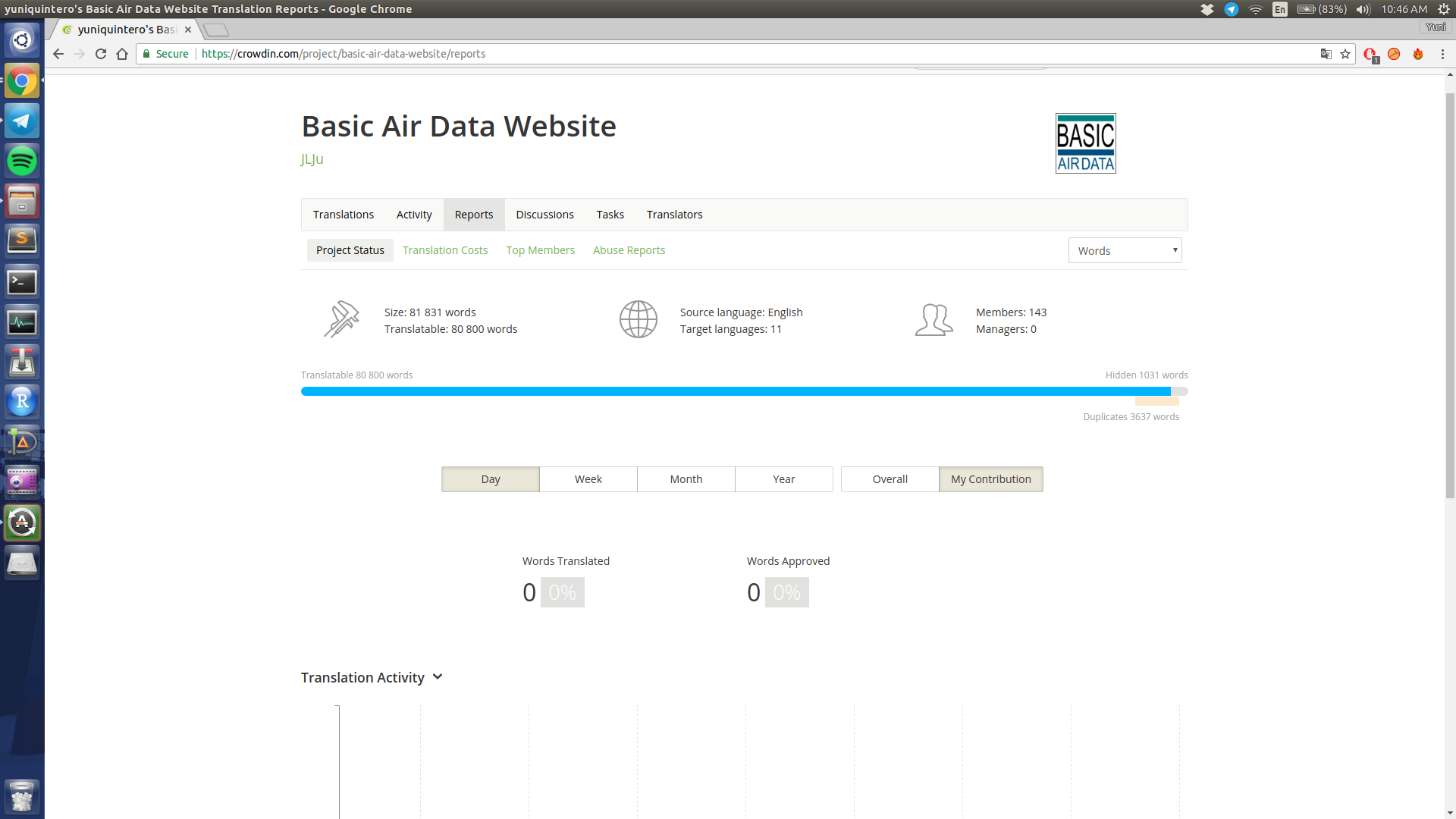Open RStudio from the dock
Screen dimensions: 1456x819
point(22,401)
